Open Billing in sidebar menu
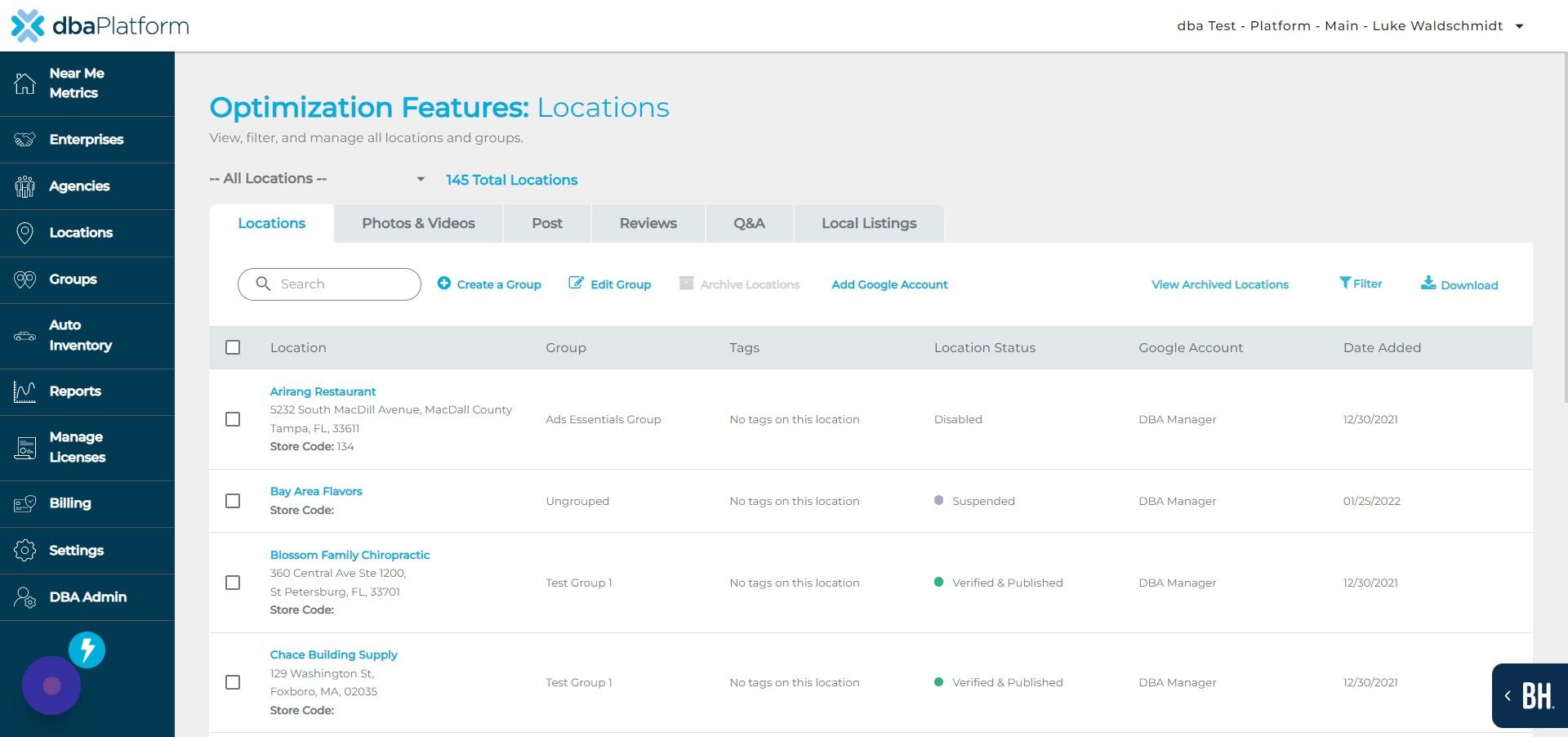Screen dimensions: 1568x737 [x=87, y=503]
